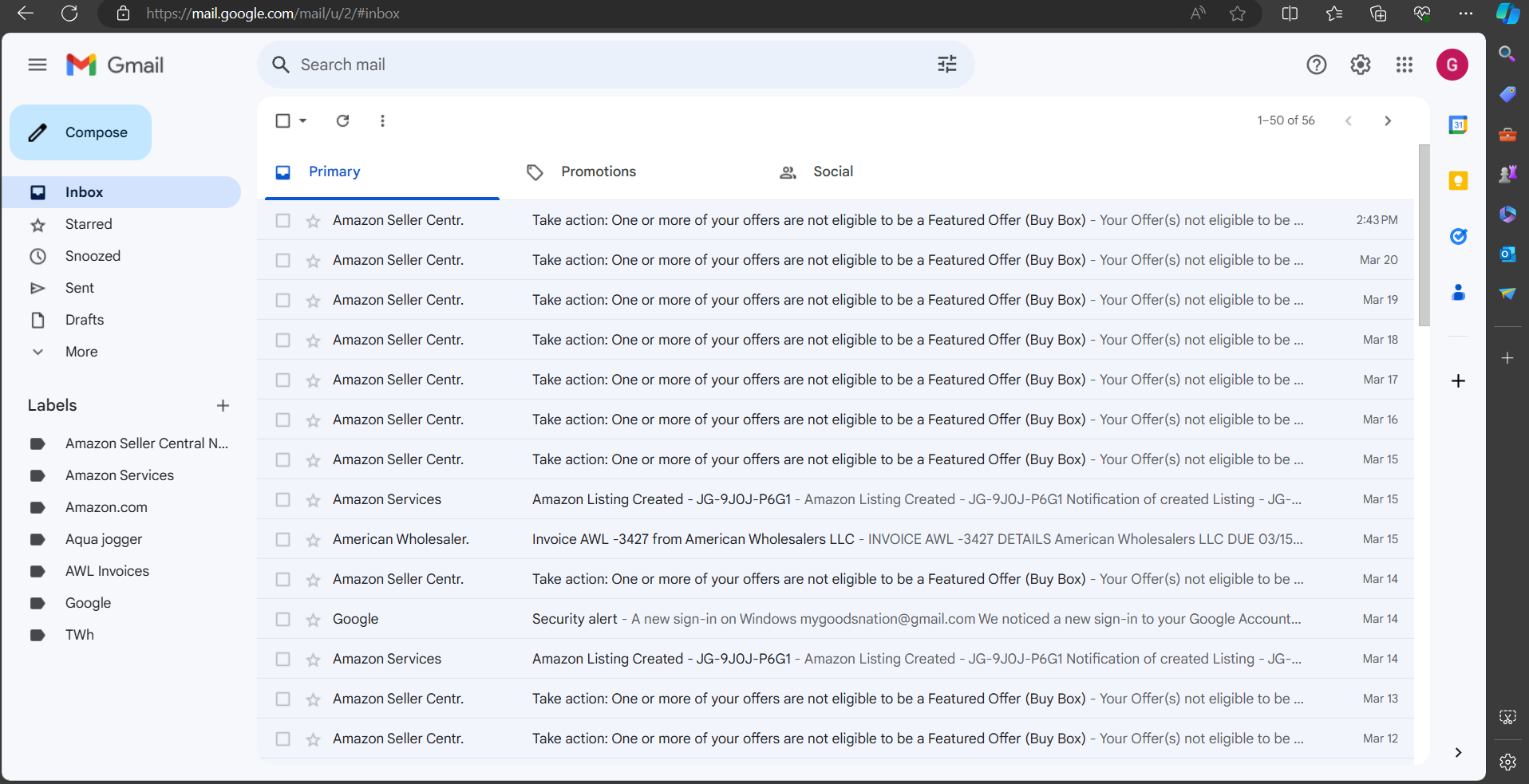Open Edge sidebar search icon
1529x784 pixels.
(1507, 54)
